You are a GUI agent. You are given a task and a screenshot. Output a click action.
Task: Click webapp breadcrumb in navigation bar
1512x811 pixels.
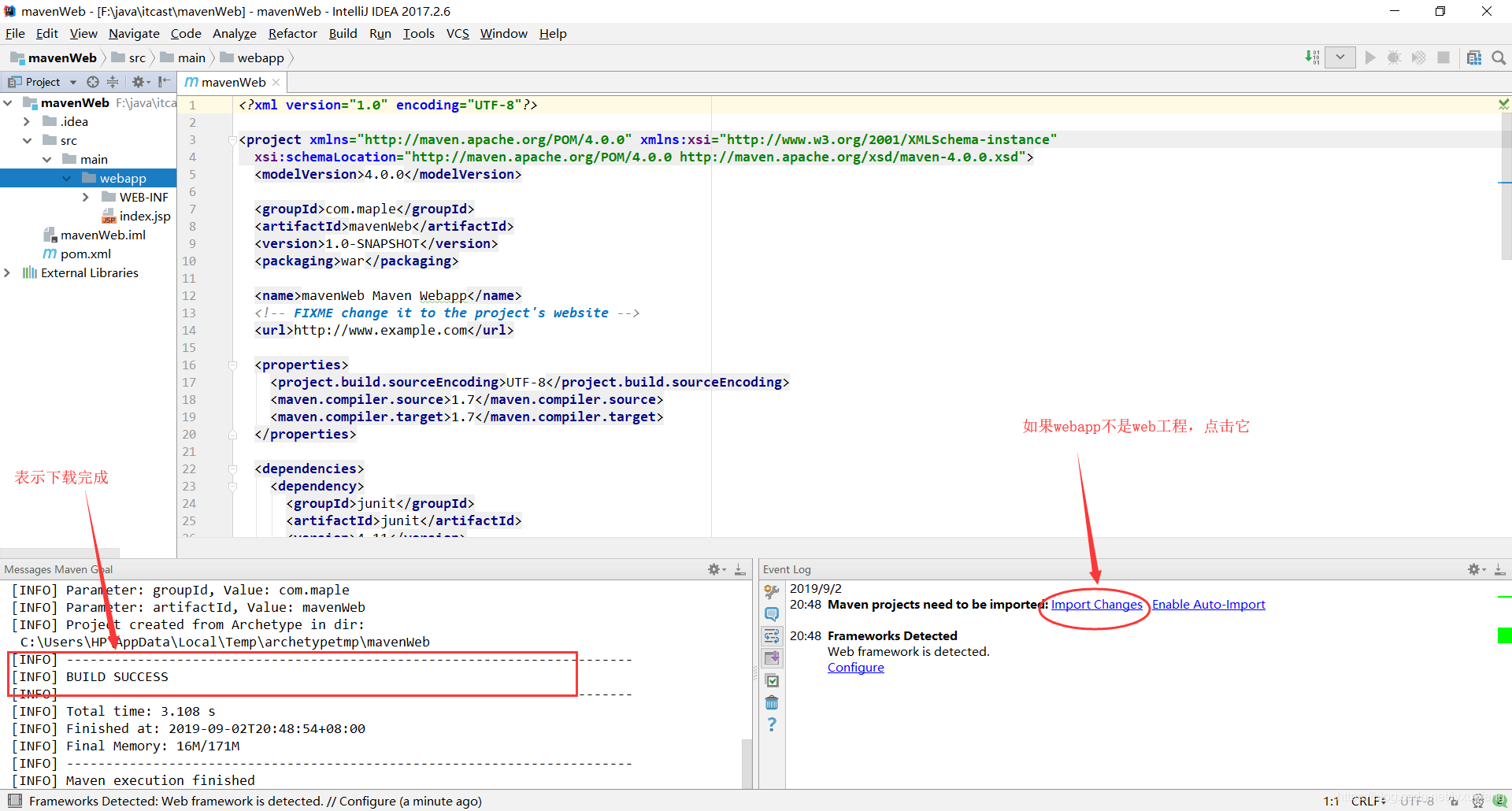point(253,57)
